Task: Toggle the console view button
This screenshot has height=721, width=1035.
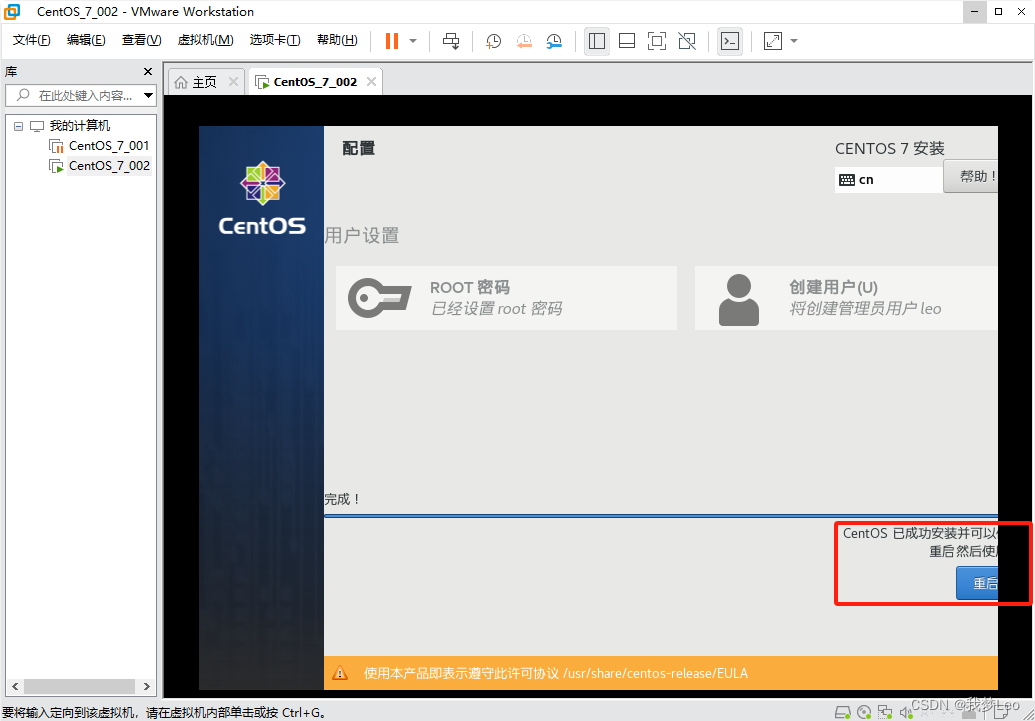Action: (729, 41)
